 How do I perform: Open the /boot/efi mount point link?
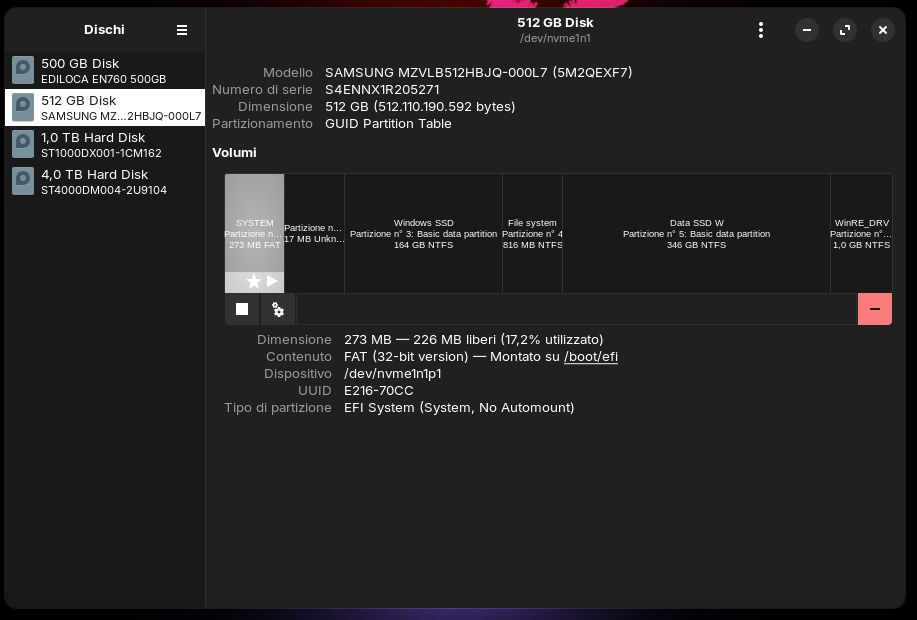[x=590, y=356]
